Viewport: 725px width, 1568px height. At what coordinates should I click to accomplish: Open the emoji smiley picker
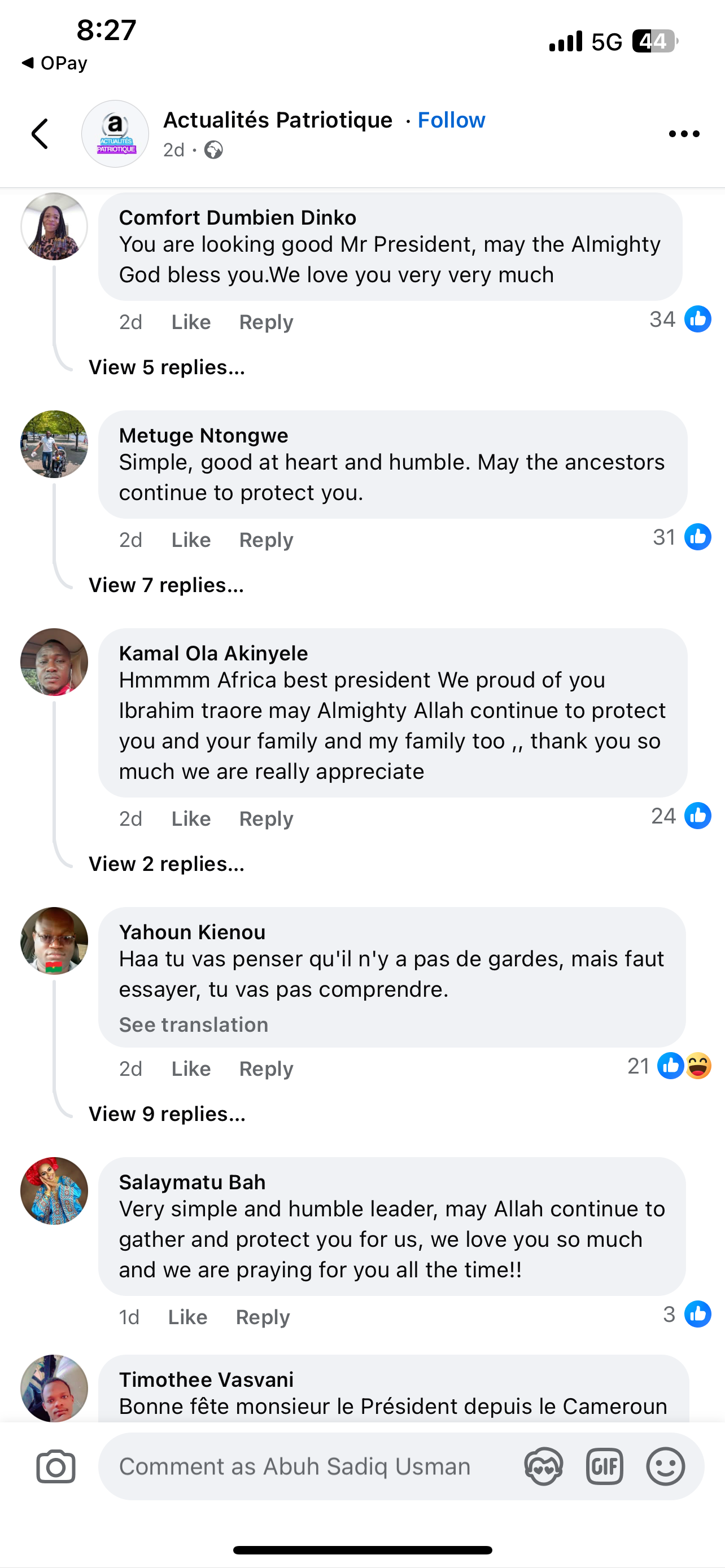click(665, 1466)
